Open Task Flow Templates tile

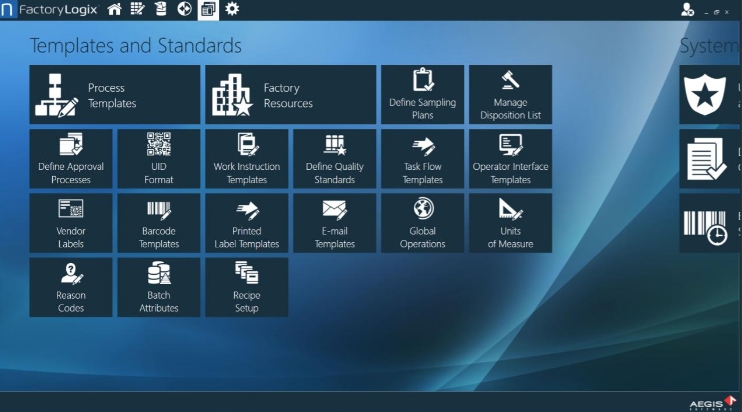pyautogui.click(x=423, y=159)
